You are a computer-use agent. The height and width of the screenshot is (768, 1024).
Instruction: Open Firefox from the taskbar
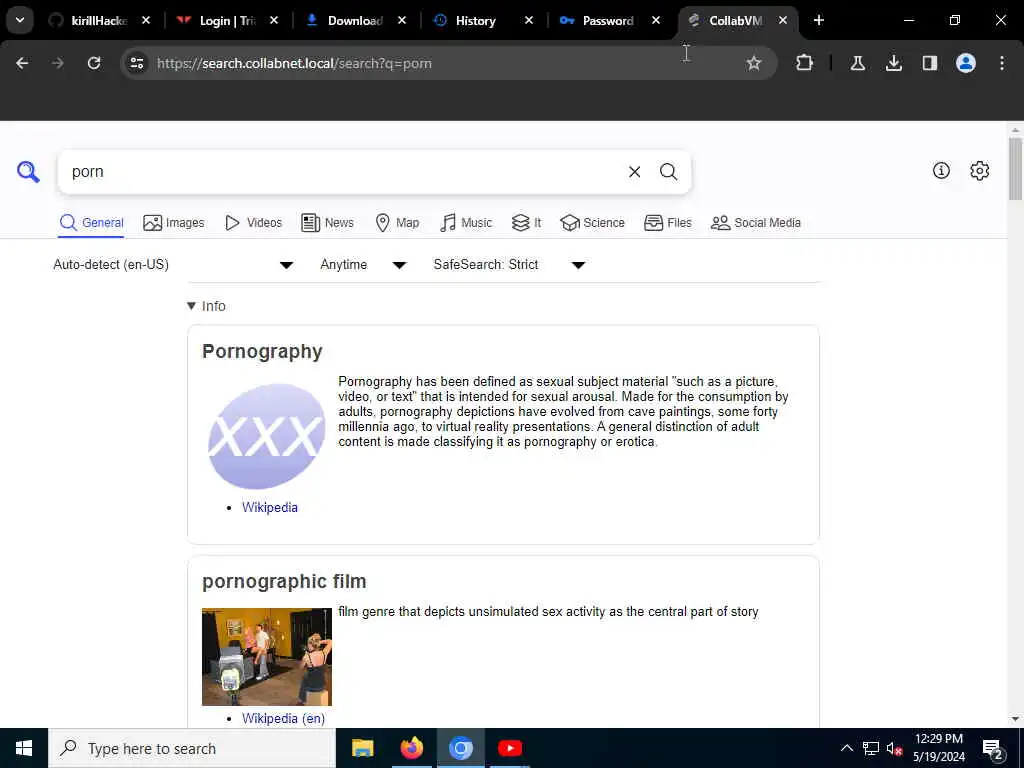[411, 748]
